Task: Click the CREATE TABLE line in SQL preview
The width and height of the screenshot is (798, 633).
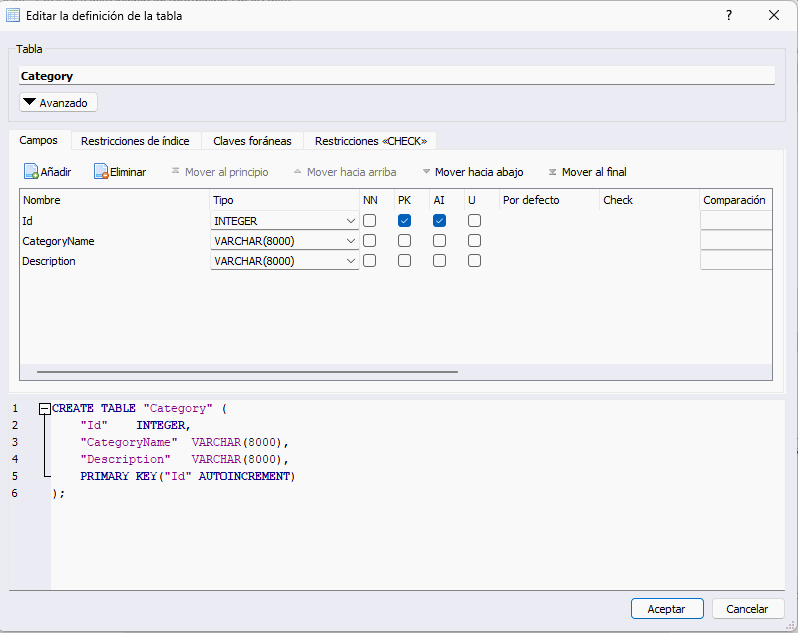Action: tap(139, 408)
